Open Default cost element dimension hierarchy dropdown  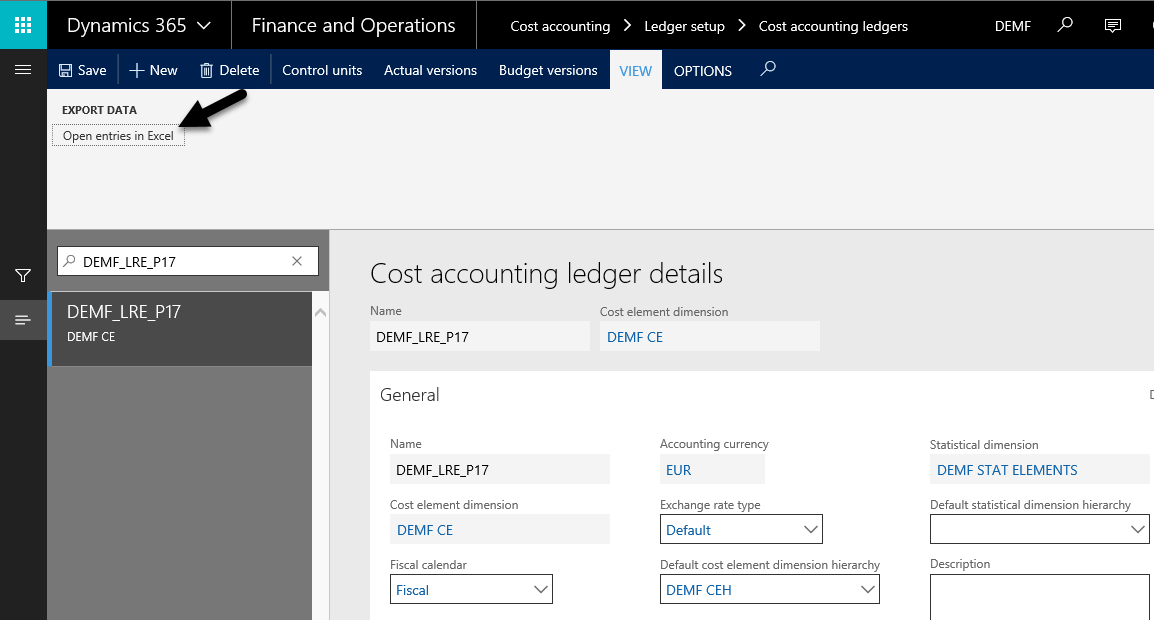(866, 590)
